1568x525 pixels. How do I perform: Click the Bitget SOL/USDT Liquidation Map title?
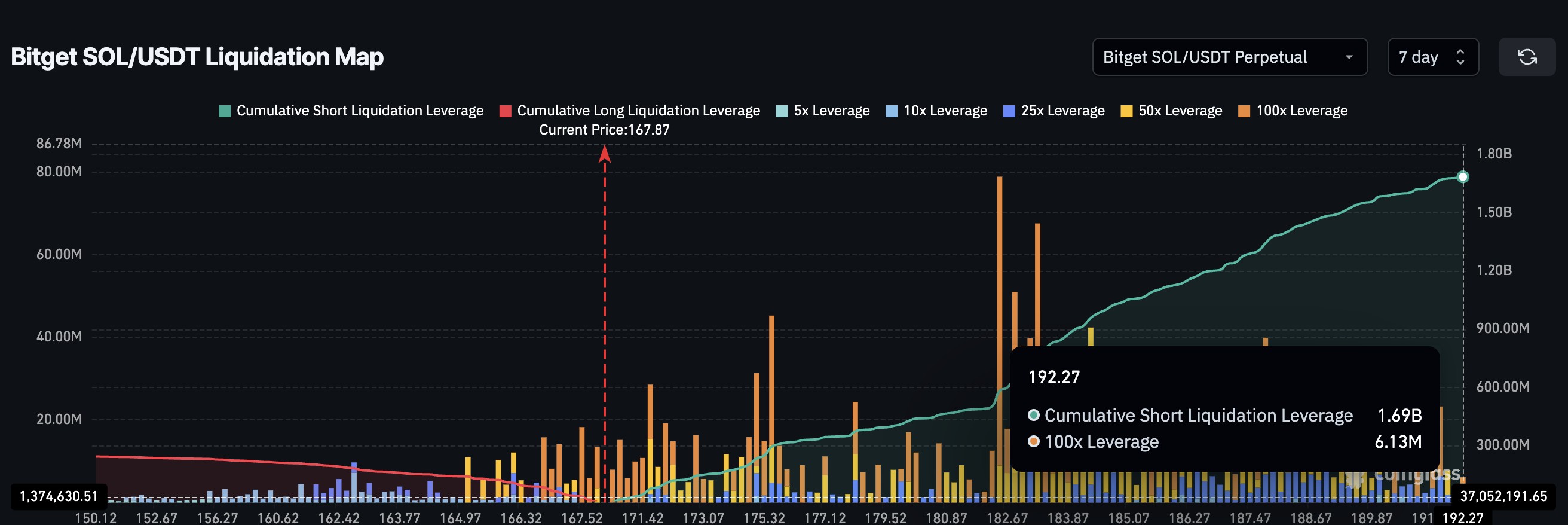pyautogui.click(x=197, y=57)
